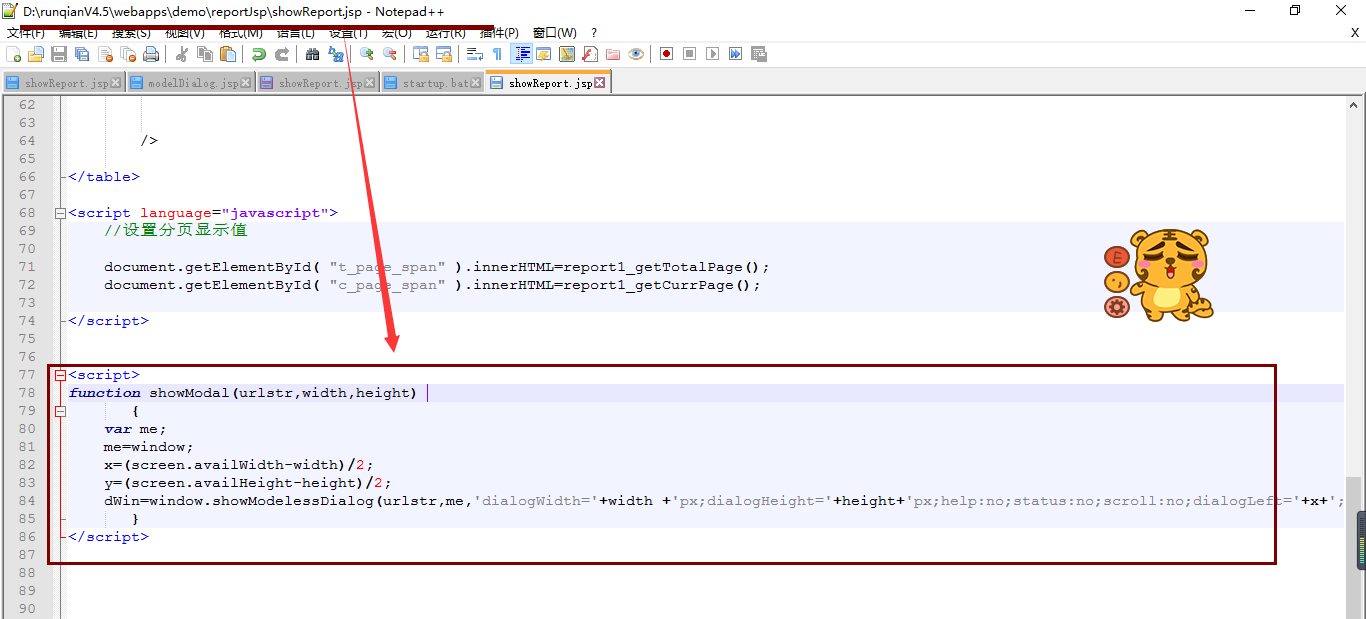The width and height of the screenshot is (1366, 619).
Task: Copy selection using the toolbar Copy icon
Action: [x=205, y=54]
